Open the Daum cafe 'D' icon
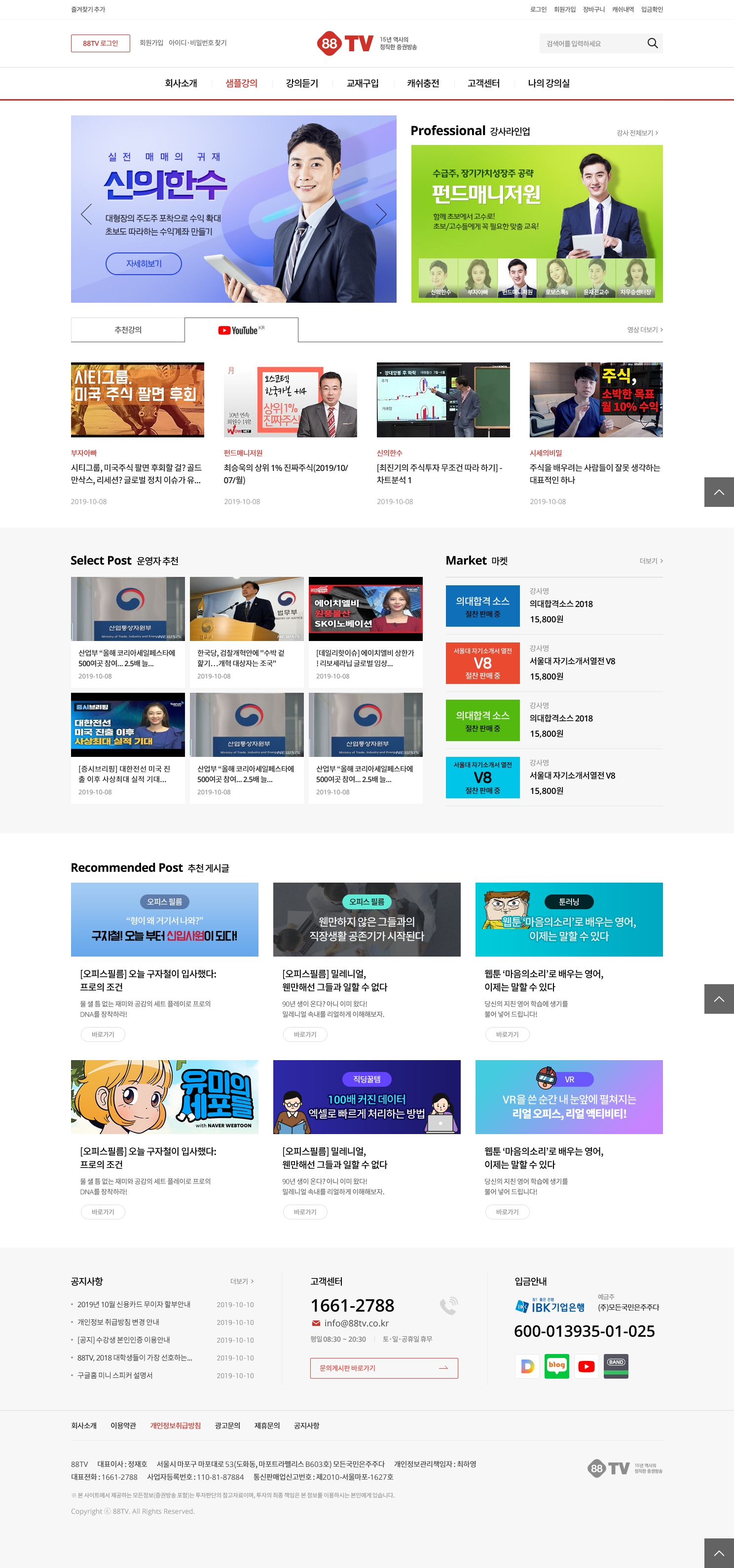The image size is (734, 1568). (x=527, y=1366)
